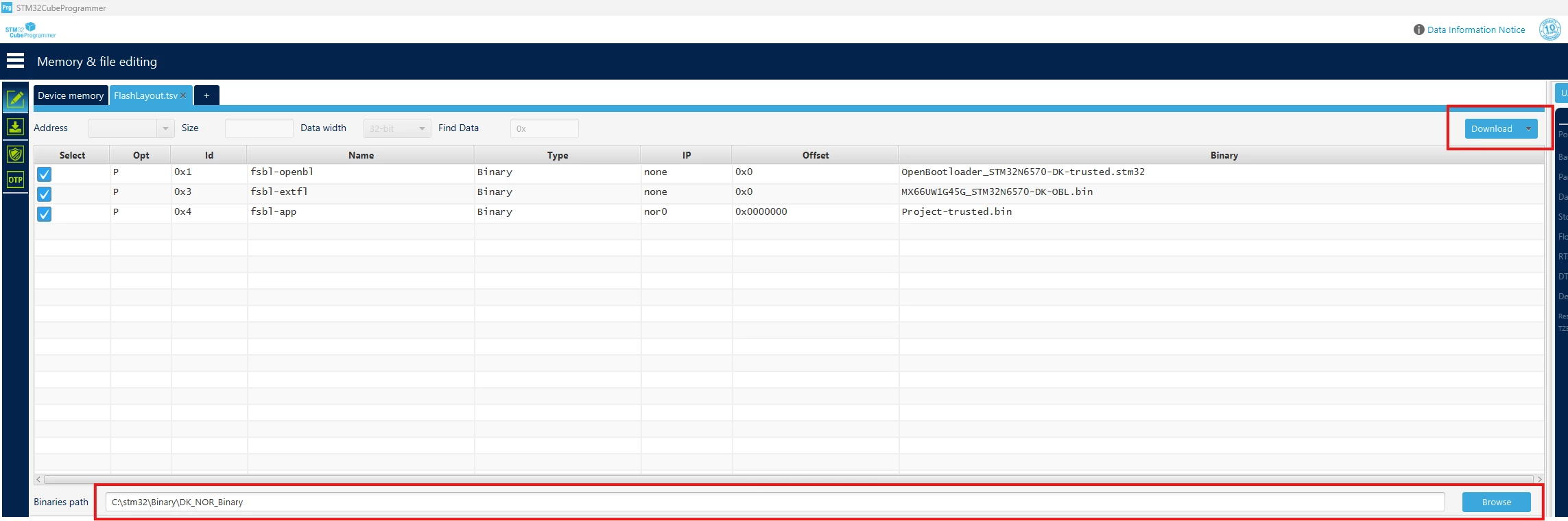The image size is (1568, 521).
Task: Click the Name column header
Action: (x=361, y=155)
